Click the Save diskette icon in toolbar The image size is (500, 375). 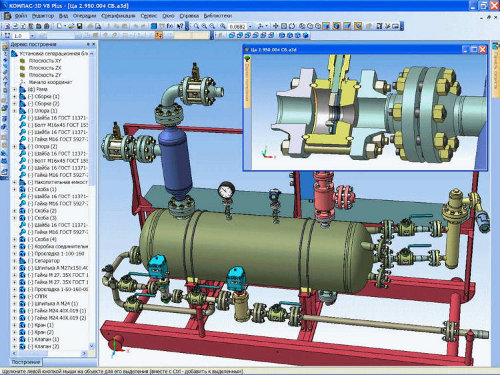click(x=80, y=26)
